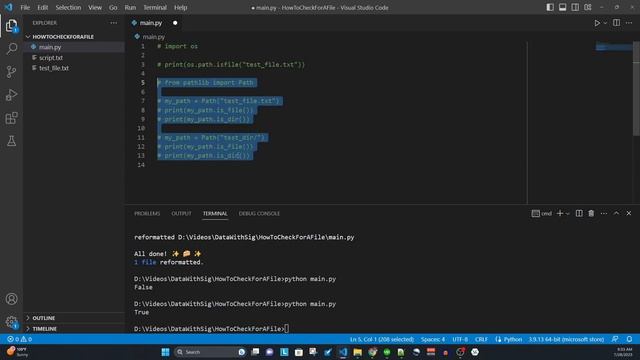This screenshot has height=360, width=640.
Task: Toggle primary side bar visibility
Action: click(x=550, y=7)
